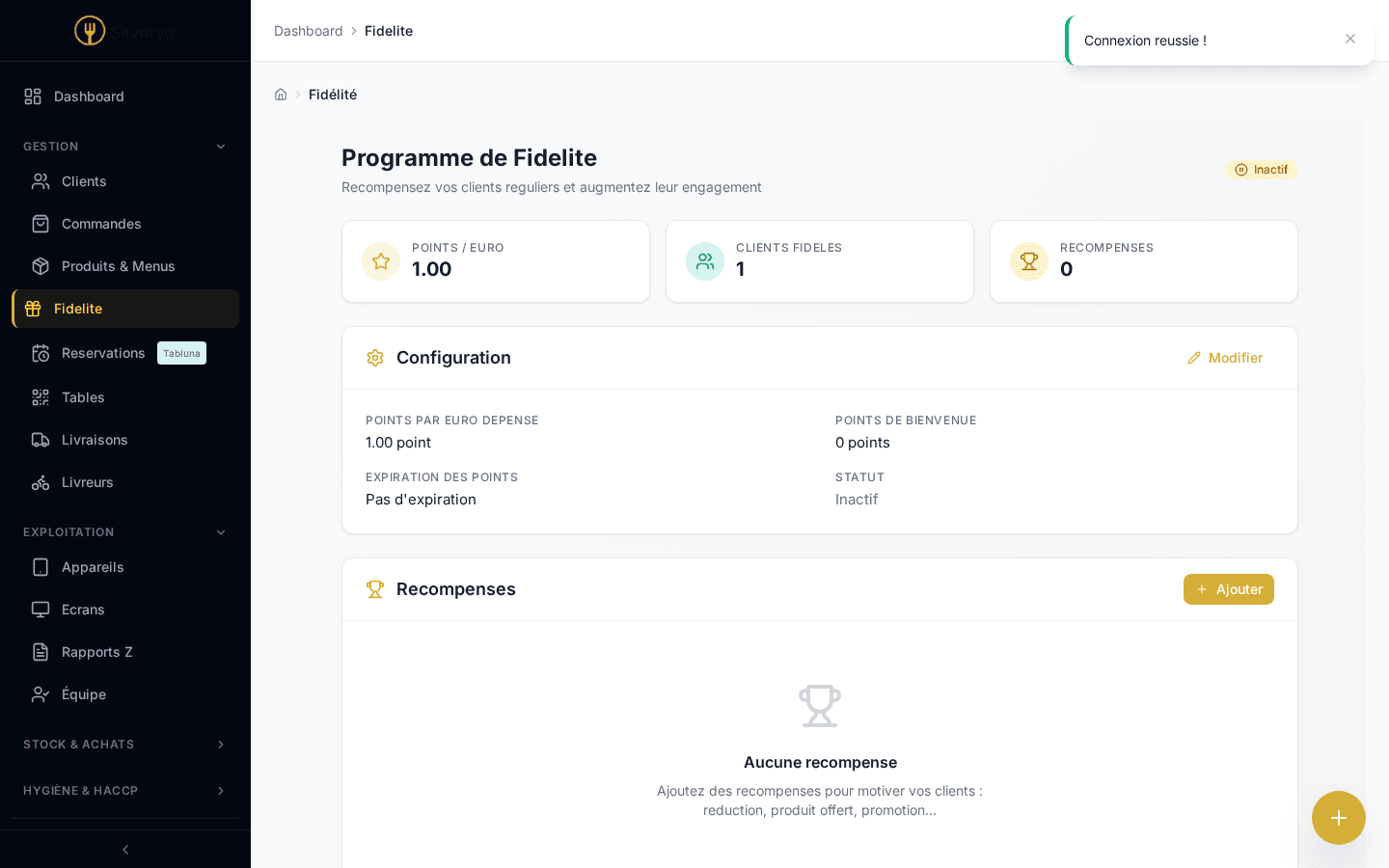This screenshot has width=1389, height=868.
Task: Click the floating plus action button
Action: tap(1339, 818)
